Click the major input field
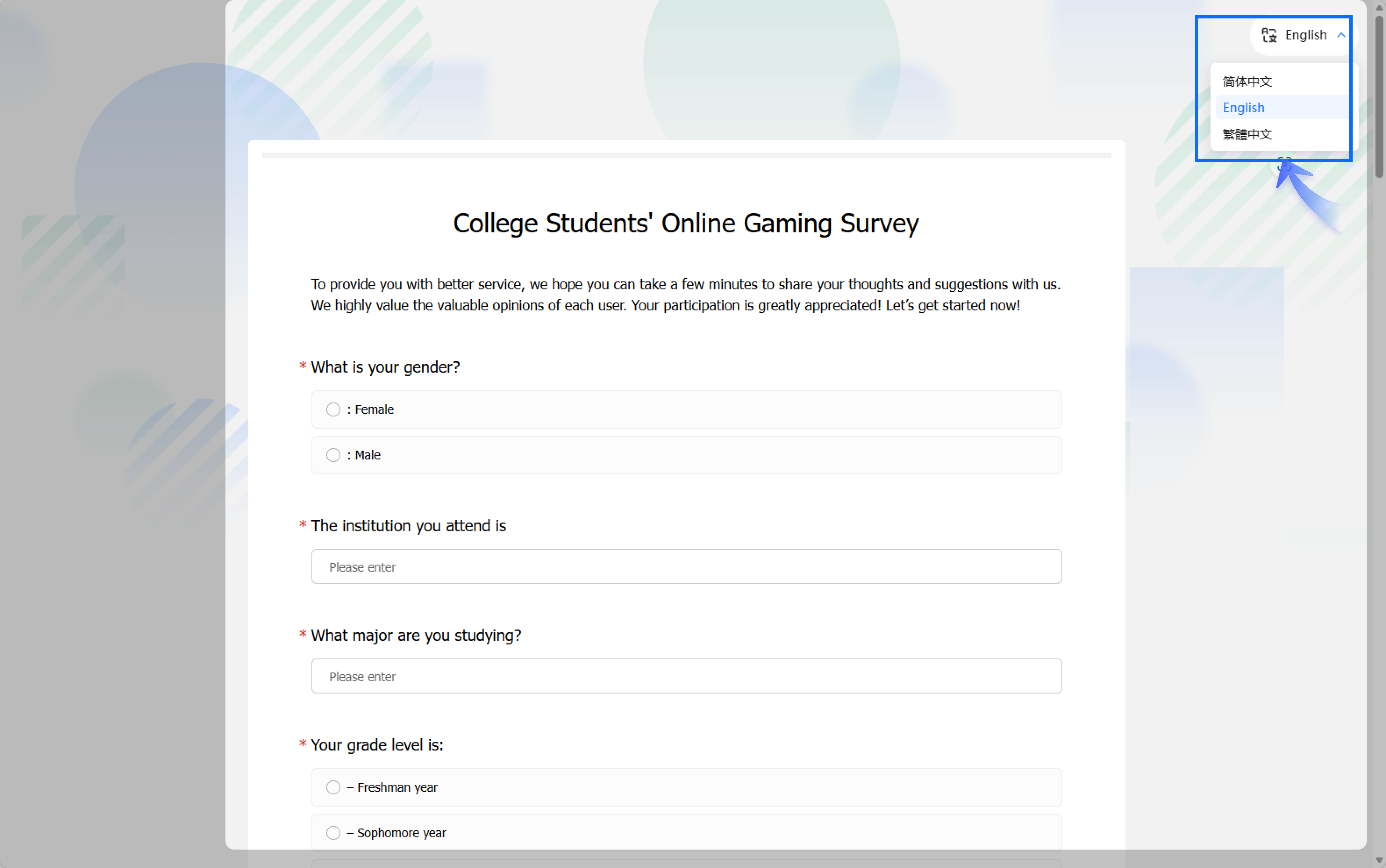This screenshot has height=868, width=1386. [686, 676]
